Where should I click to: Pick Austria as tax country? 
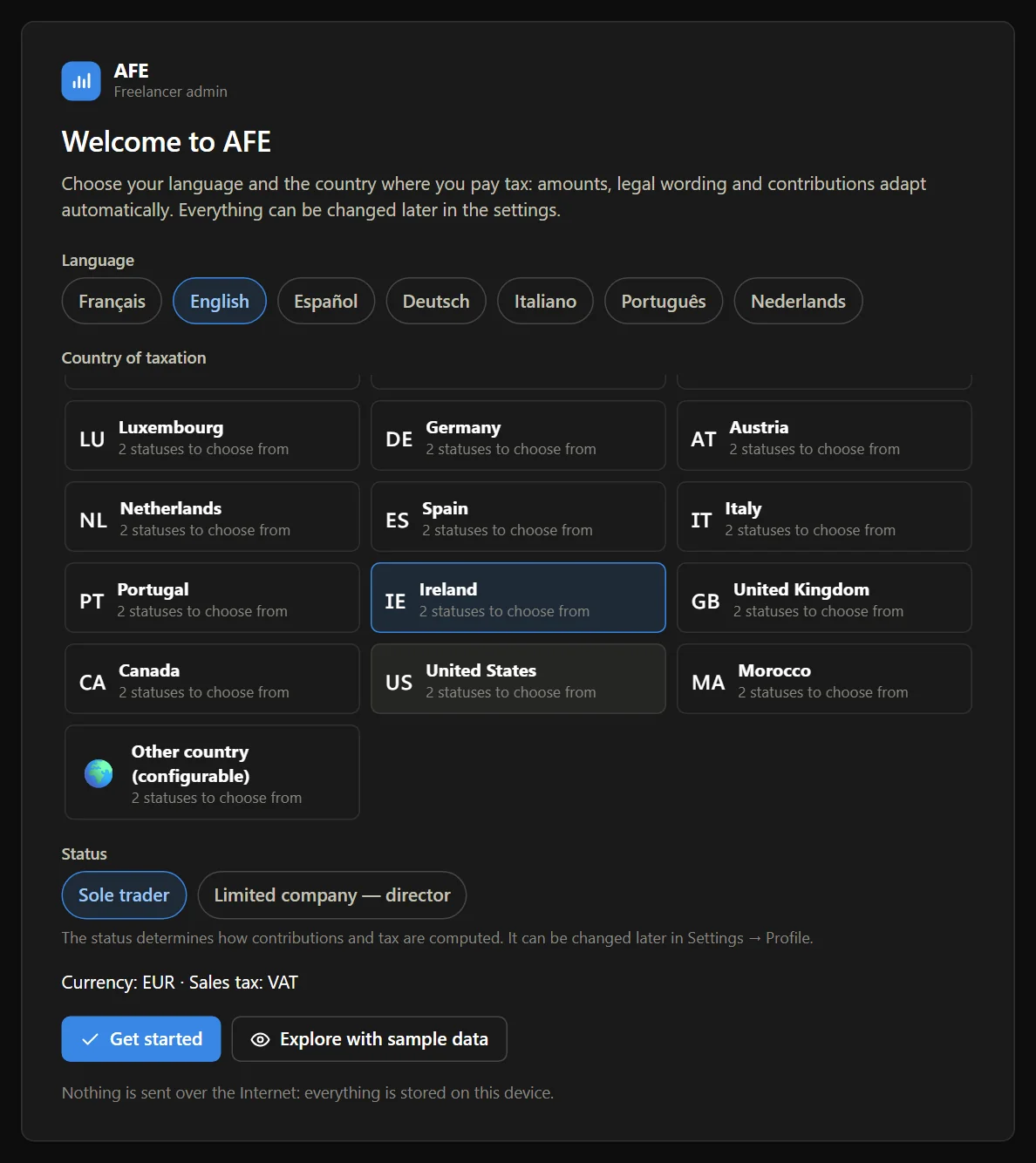pyautogui.click(x=824, y=436)
